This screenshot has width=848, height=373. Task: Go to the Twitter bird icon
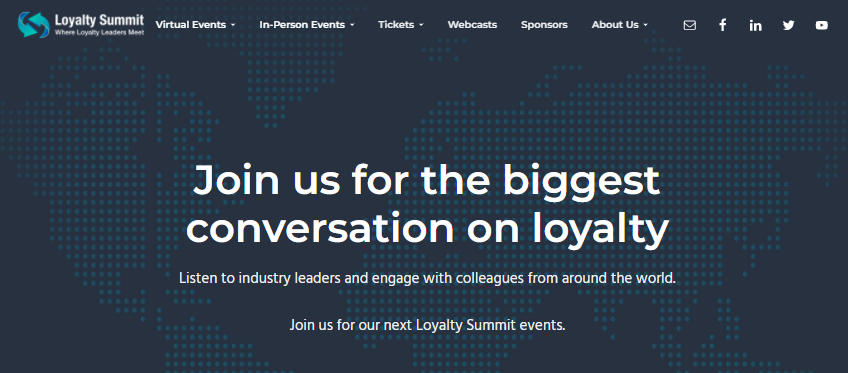click(789, 25)
